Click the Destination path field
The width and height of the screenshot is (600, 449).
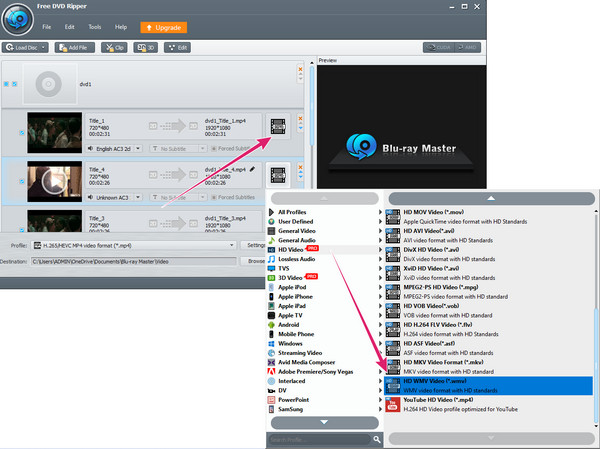click(x=134, y=261)
